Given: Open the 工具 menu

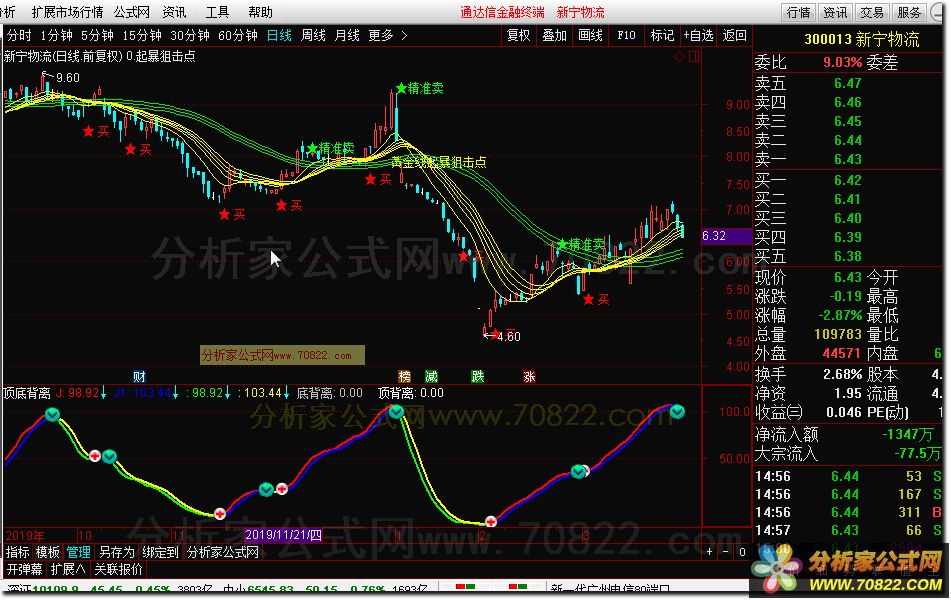Looking at the screenshot, I should [217, 12].
